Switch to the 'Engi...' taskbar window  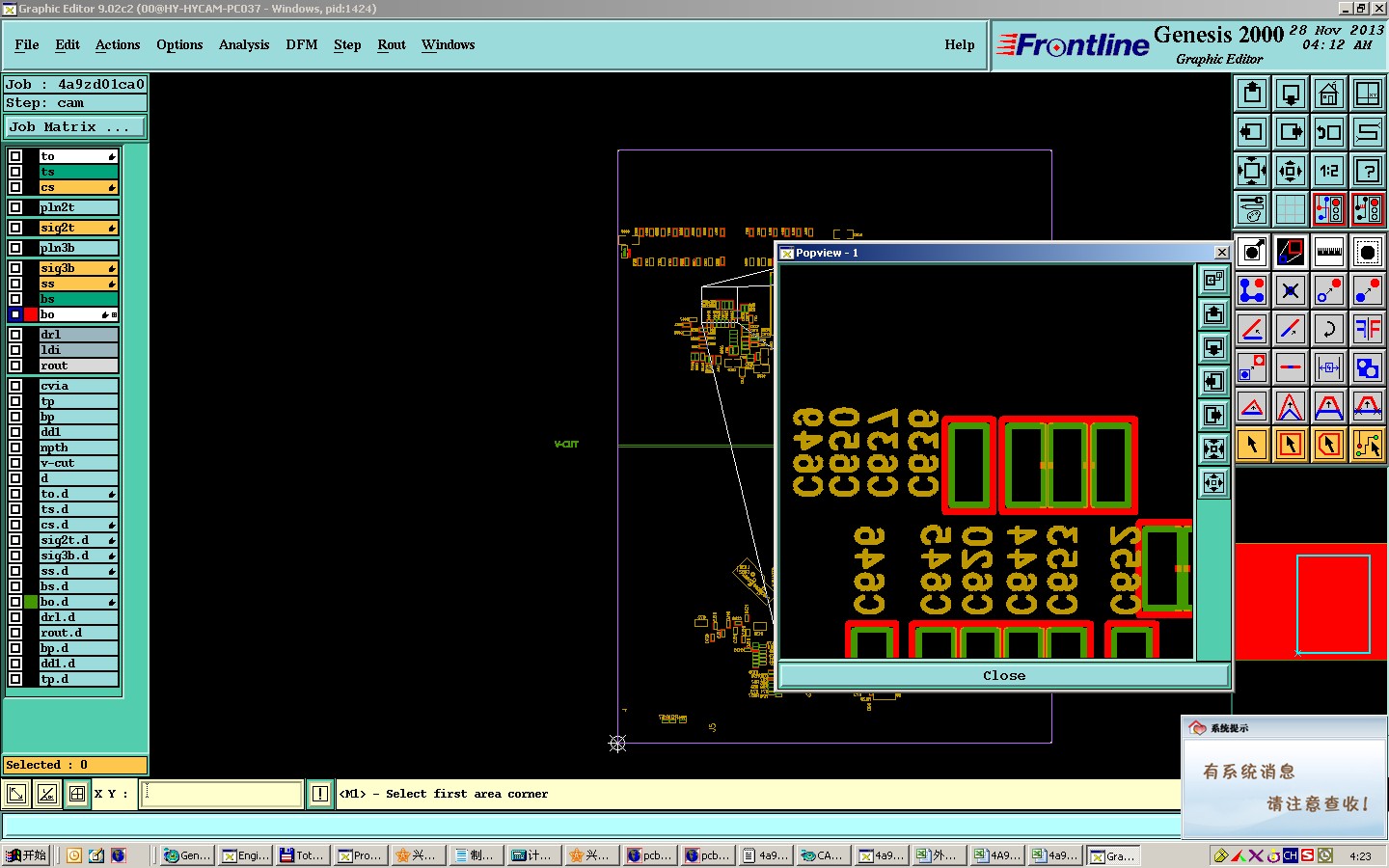tap(245, 855)
